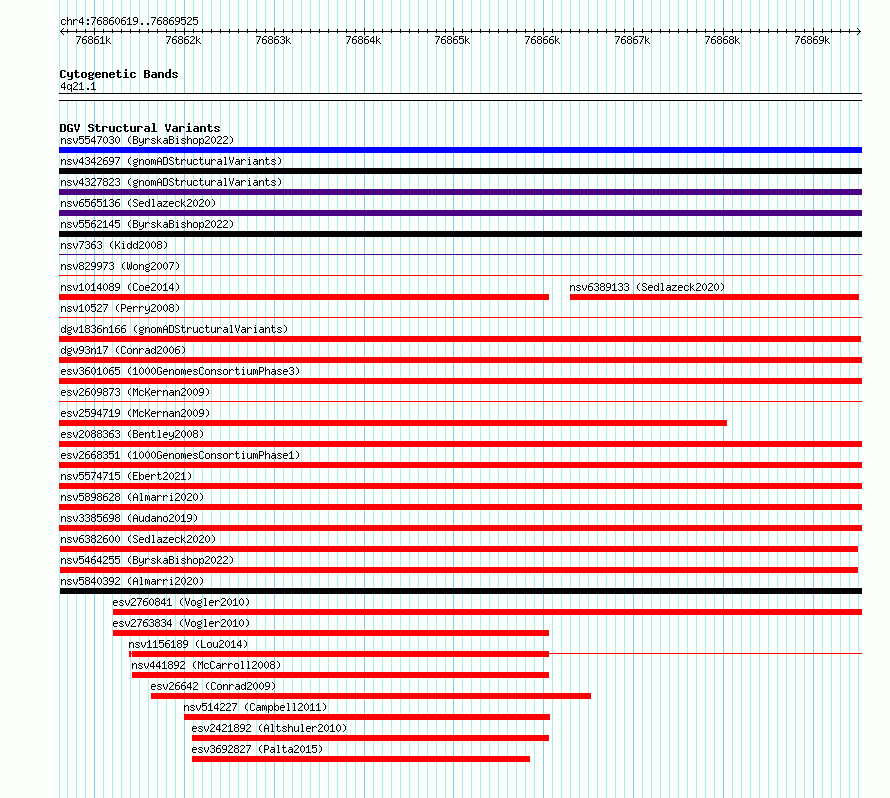Click the ruler's right arrow end
Image resolution: width=890 pixels, height=798 pixels.
tap(859, 31)
